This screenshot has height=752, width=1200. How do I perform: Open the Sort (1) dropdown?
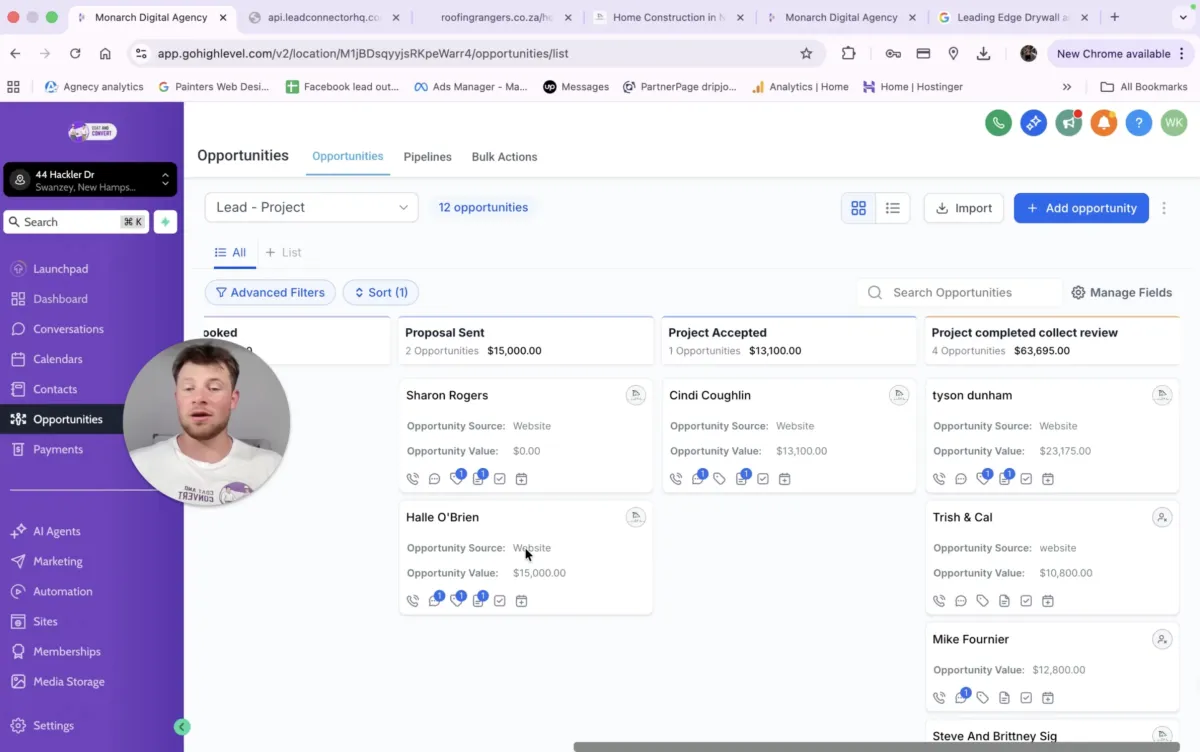coord(381,292)
